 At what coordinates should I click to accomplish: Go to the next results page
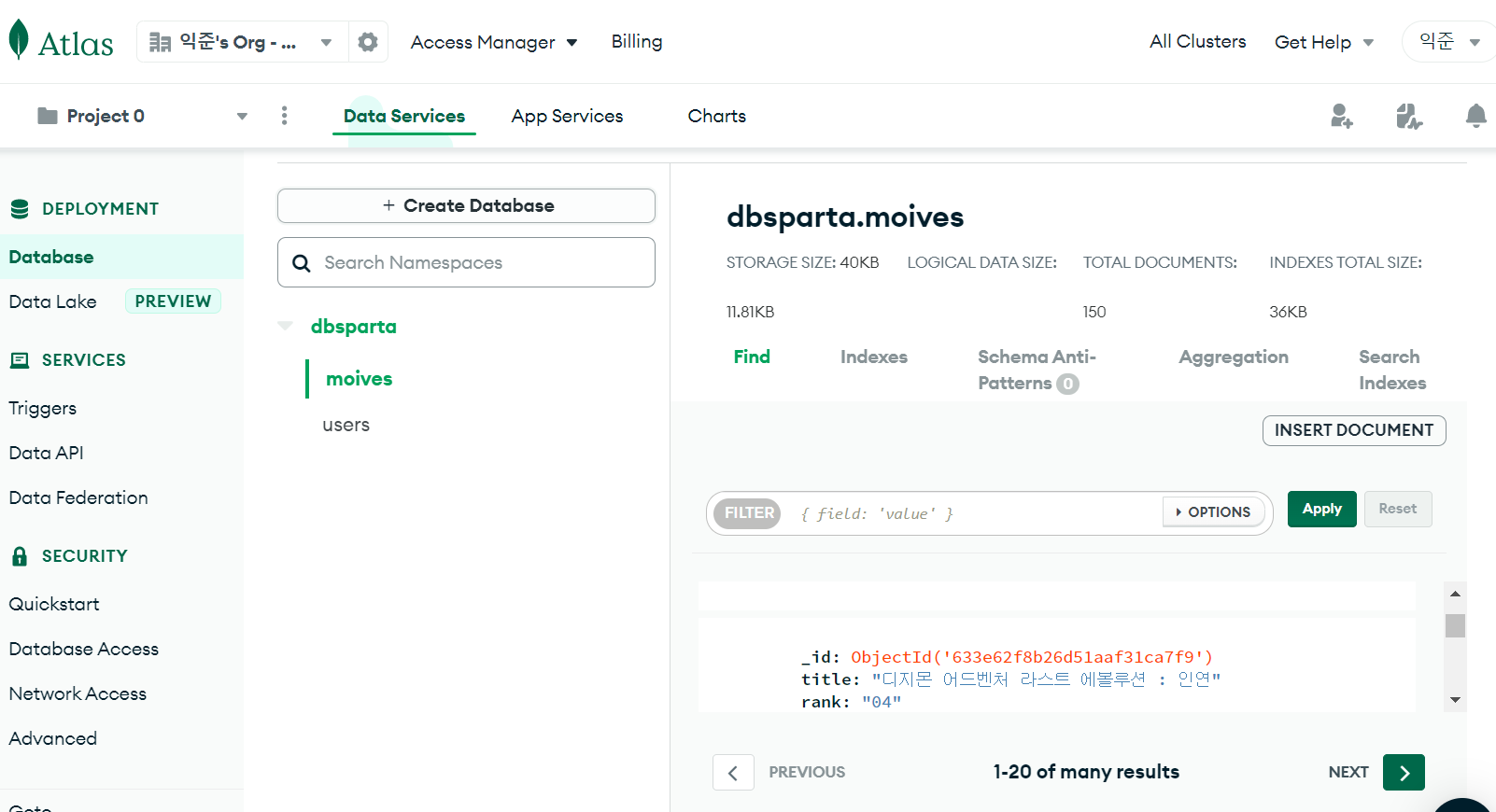tap(1404, 772)
